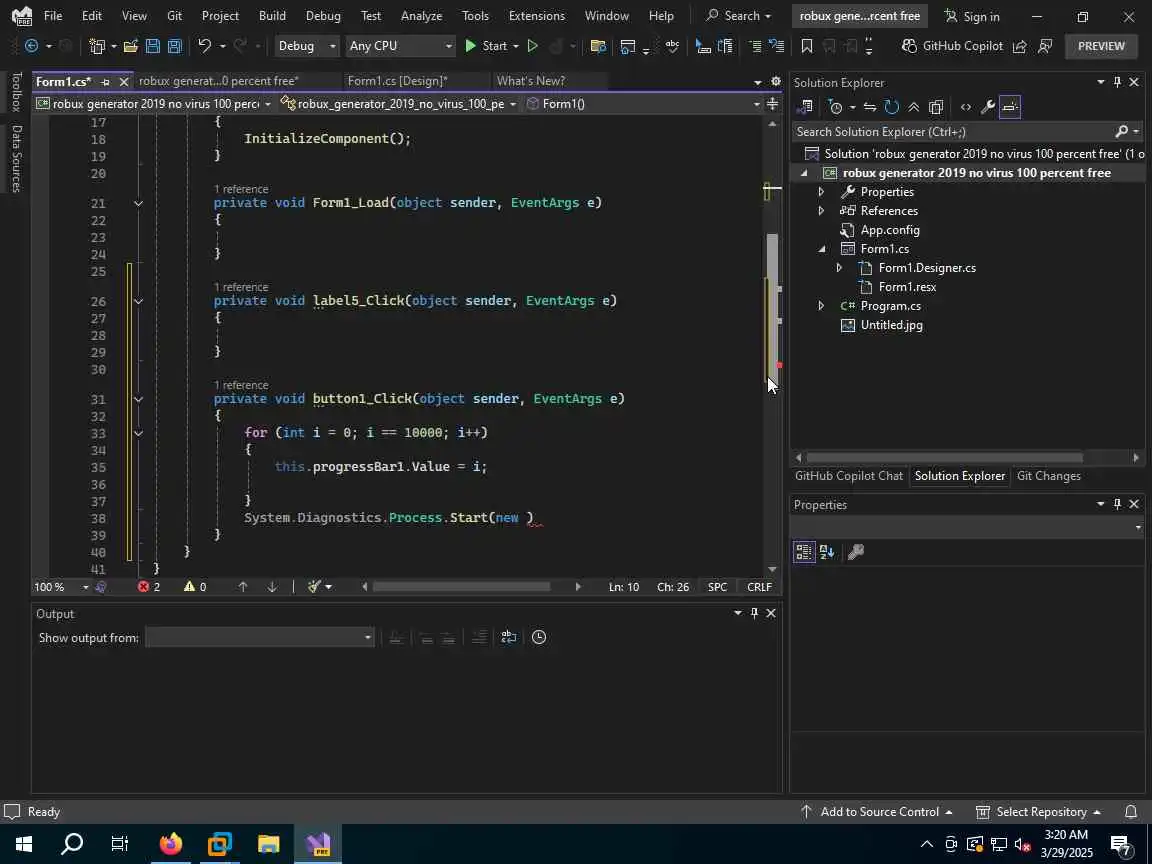Image resolution: width=1152 pixels, height=864 pixels.
Task: Click the Sync with Active Document icon
Action: pos(870,107)
